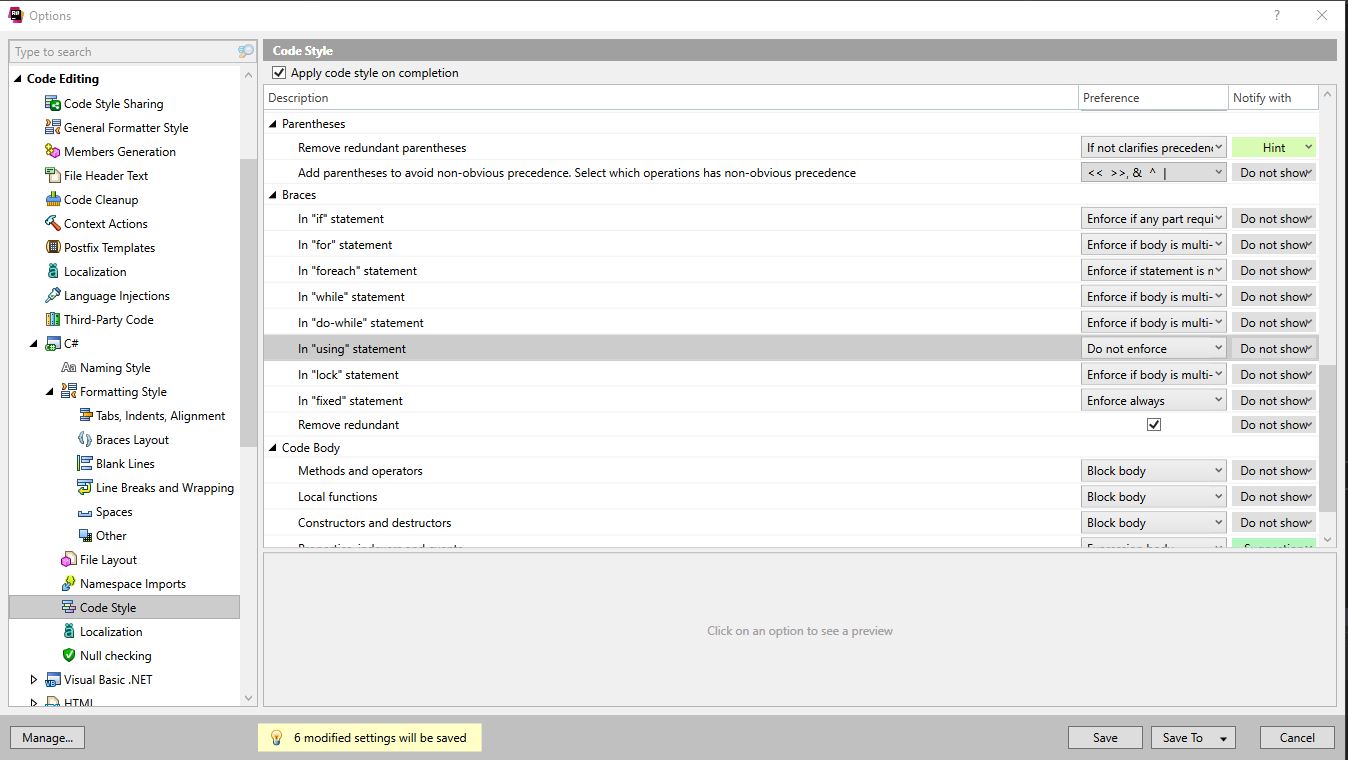
Task: Click the Cancel button
Action: point(1297,737)
